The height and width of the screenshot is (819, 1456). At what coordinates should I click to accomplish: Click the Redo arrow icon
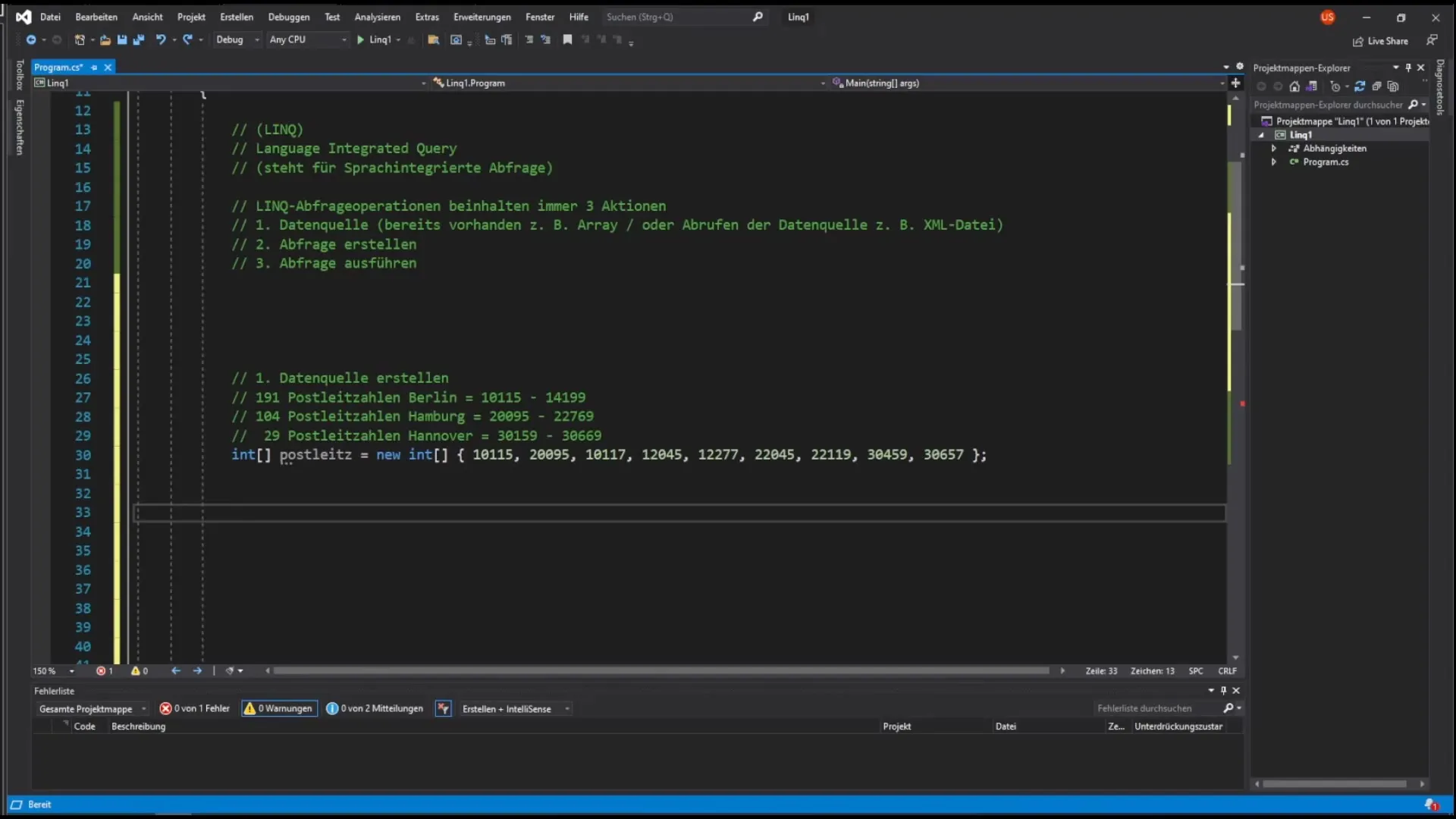pyautogui.click(x=187, y=39)
